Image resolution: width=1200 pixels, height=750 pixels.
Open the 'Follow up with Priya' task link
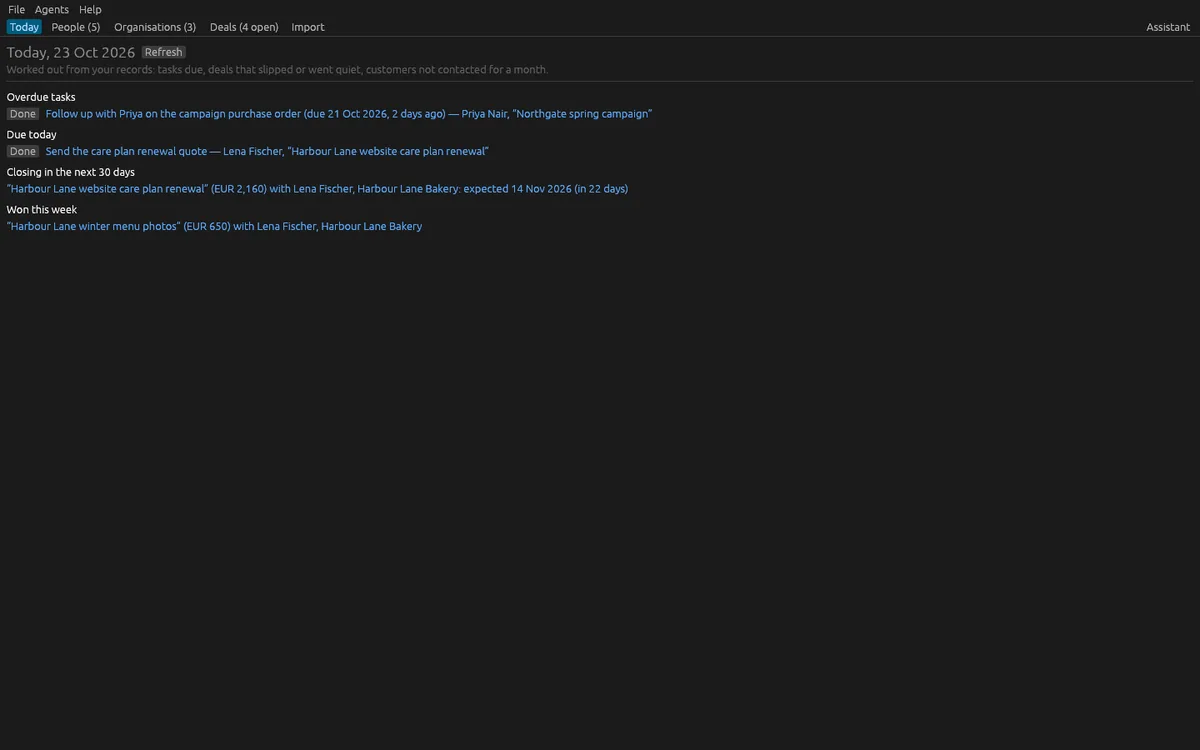pos(245,114)
